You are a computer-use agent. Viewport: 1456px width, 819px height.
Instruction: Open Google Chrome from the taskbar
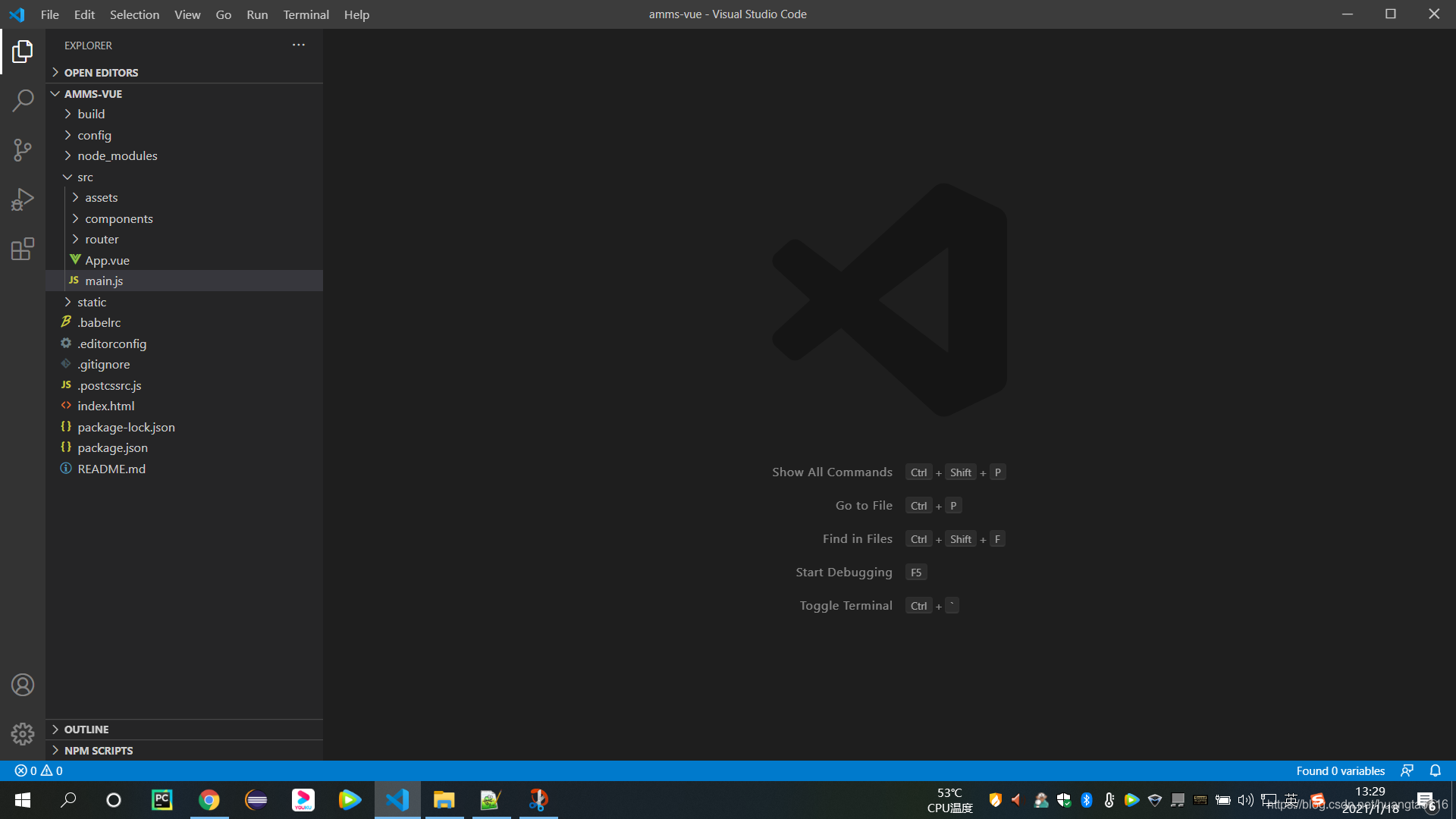209,799
